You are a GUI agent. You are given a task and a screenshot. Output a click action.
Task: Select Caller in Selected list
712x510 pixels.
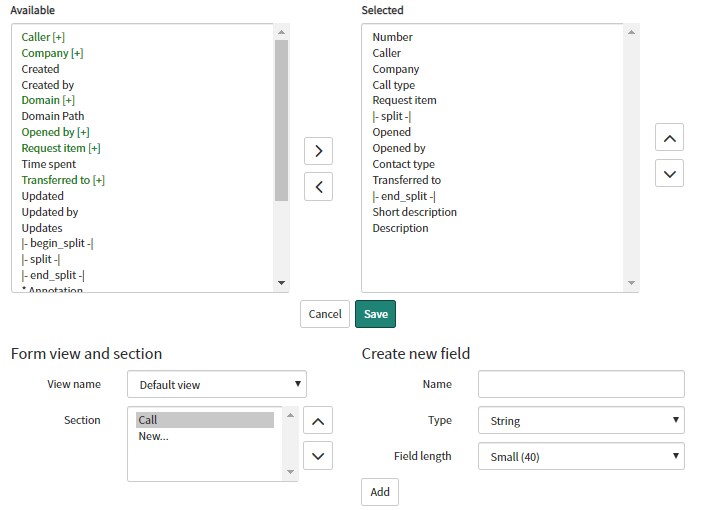[x=387, y=53]
